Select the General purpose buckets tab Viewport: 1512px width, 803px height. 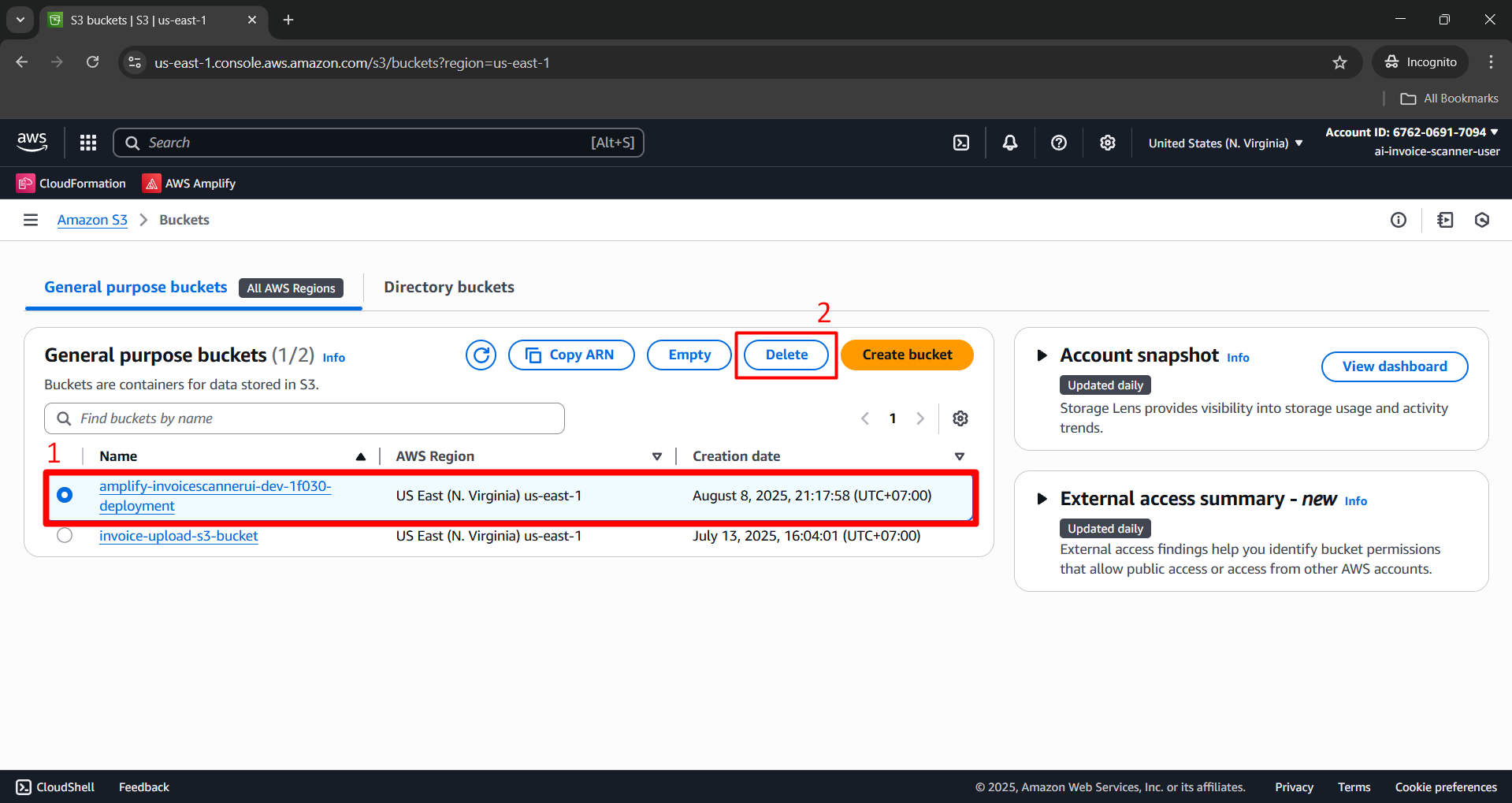136,288
